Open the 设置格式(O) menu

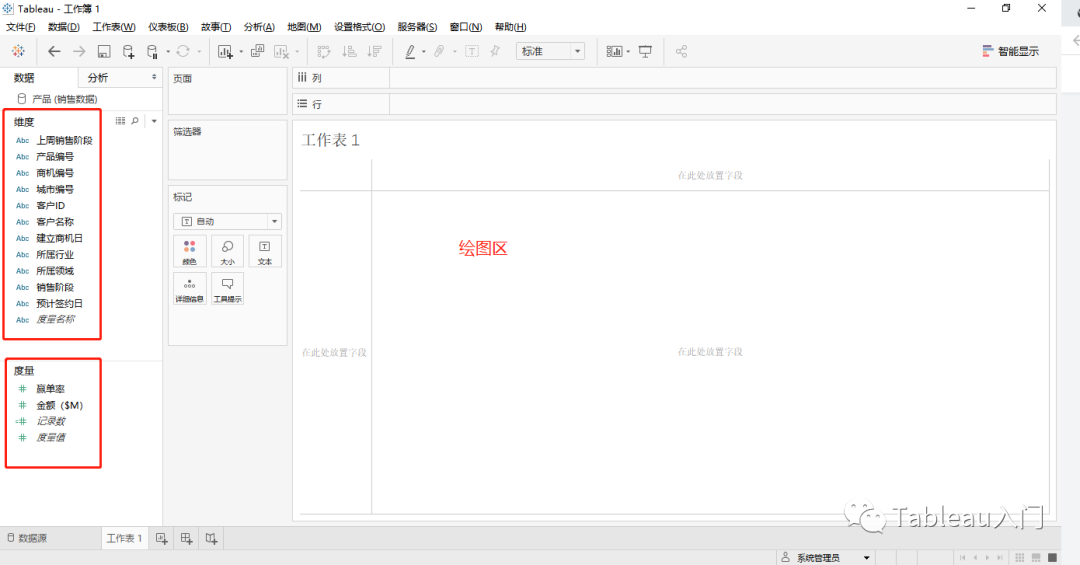tap(360, 27)
